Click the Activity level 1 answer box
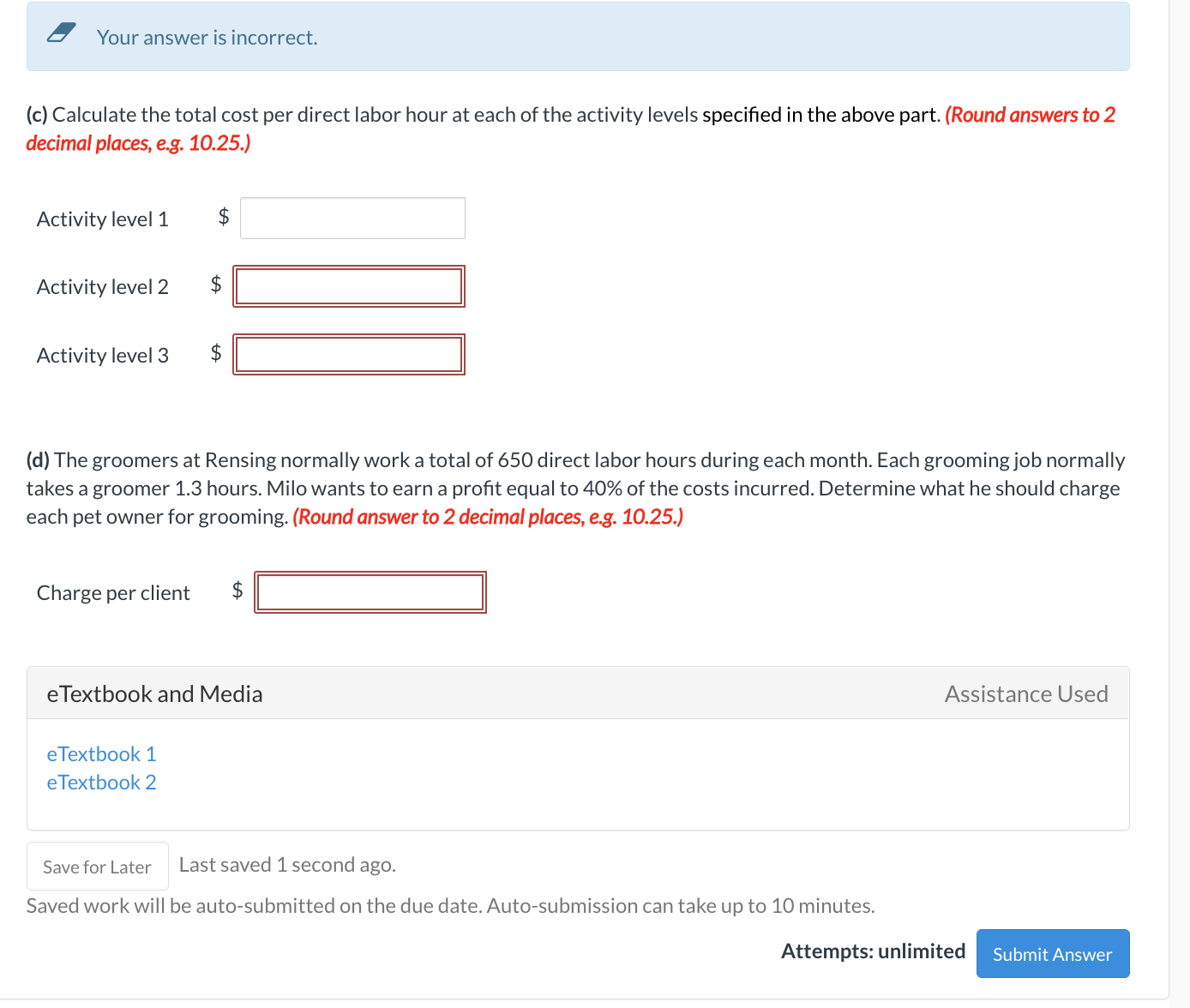 coord(352,218)
